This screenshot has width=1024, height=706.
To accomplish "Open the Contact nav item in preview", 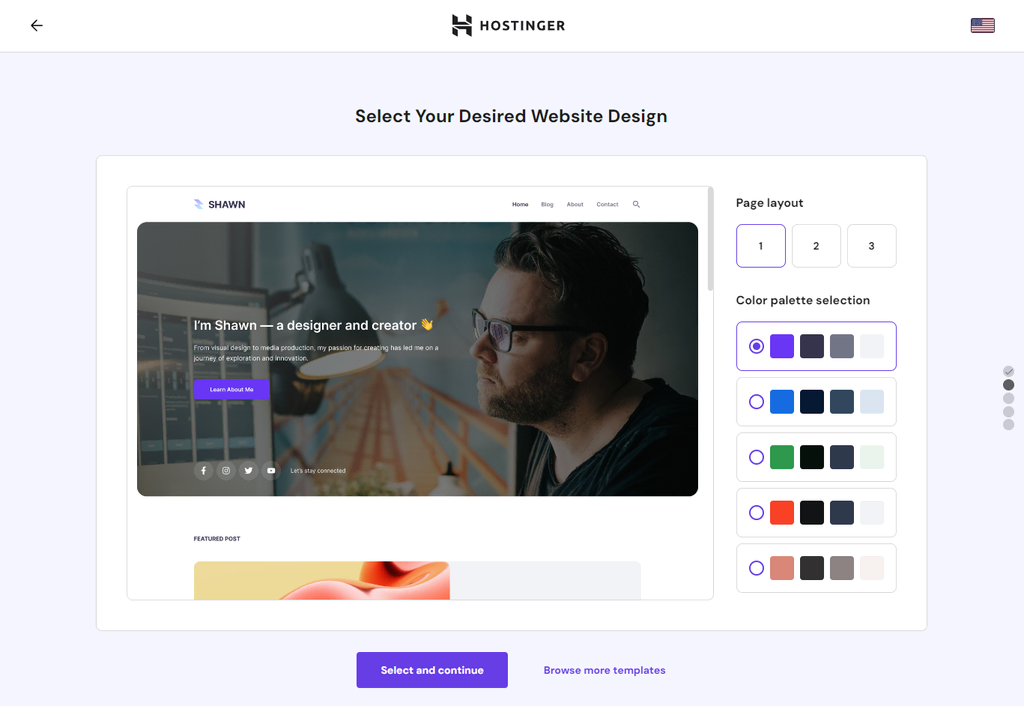I will [x=607, y=204].
